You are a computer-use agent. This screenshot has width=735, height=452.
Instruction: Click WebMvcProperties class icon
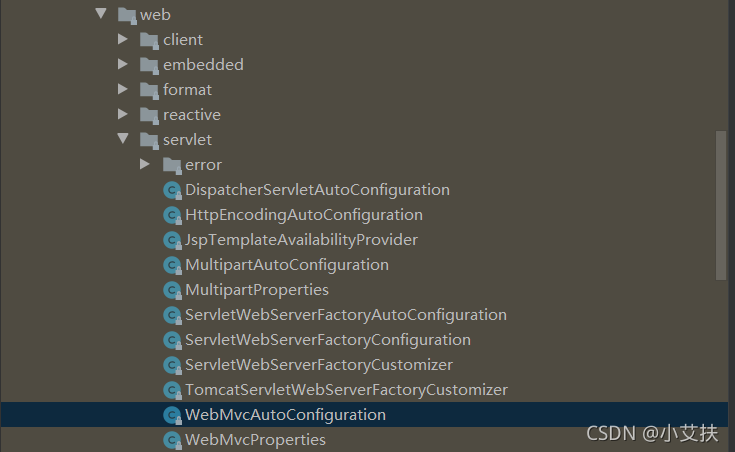(x=172, y=440)
